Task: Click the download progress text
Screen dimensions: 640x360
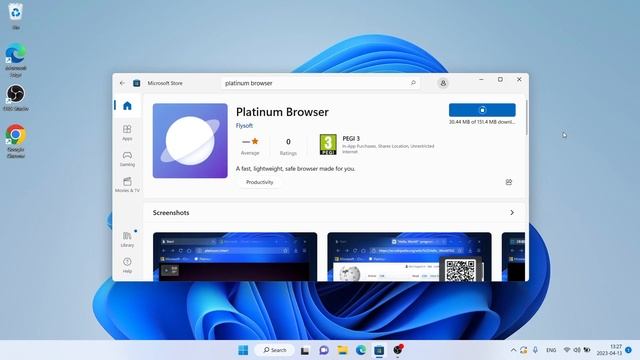Action: click(482, 122)
